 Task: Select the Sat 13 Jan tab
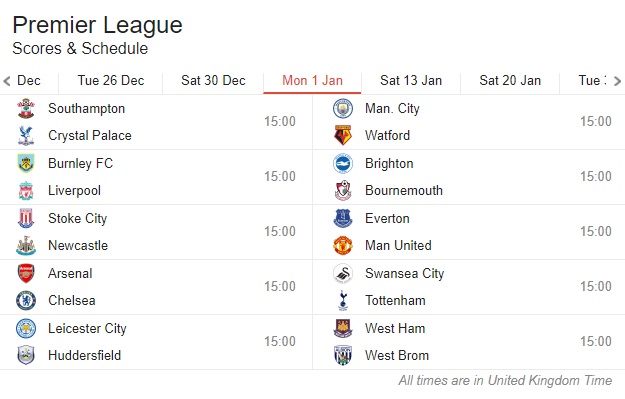[411, 81]
